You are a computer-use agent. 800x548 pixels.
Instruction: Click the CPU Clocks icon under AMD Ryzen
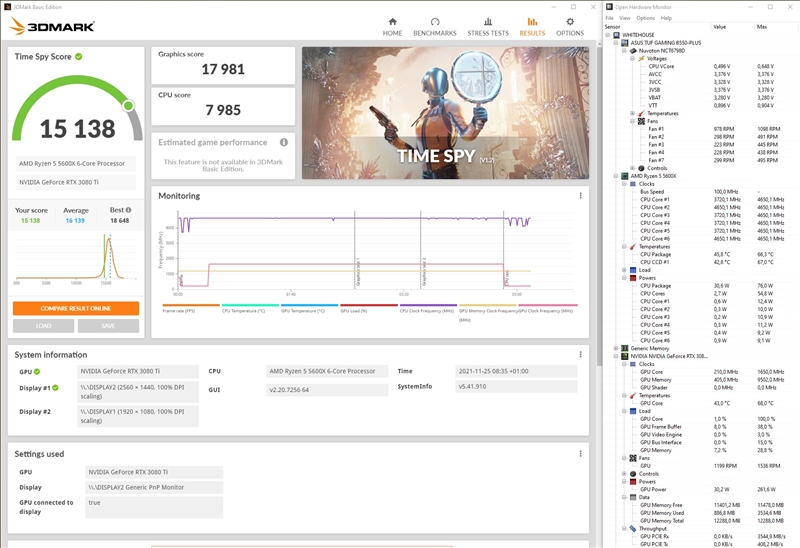point(633,184)
